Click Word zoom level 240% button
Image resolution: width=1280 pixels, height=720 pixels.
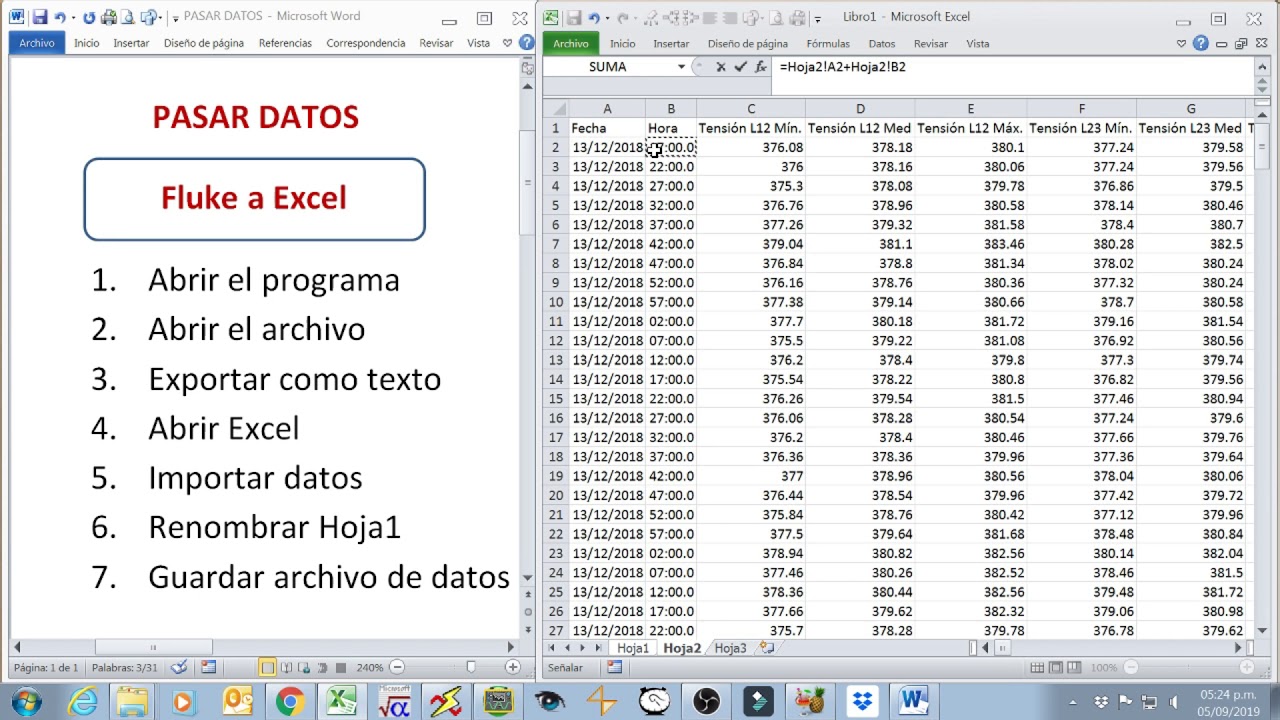370,667
